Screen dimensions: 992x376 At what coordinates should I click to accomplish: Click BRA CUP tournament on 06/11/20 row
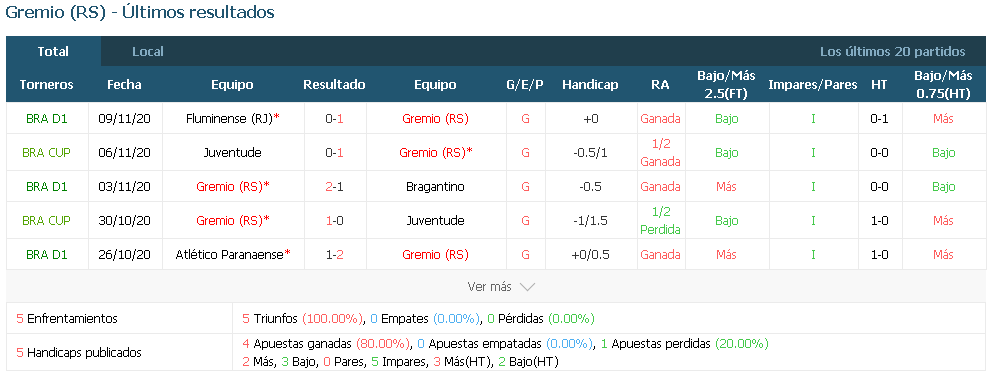point(46,153)
